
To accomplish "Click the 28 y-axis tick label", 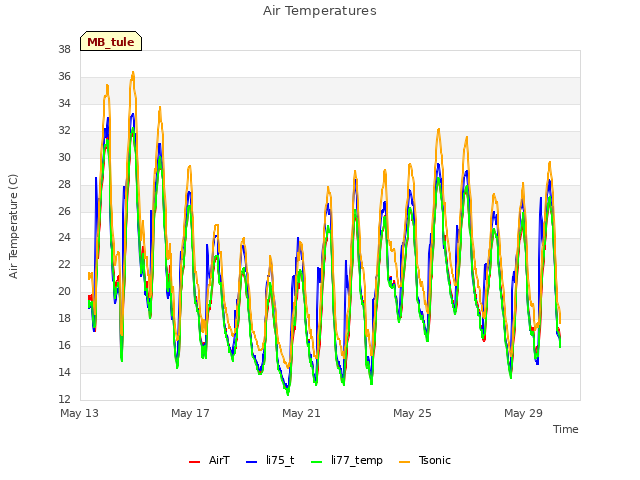I will pyautogui.click(x=64, y=184).
